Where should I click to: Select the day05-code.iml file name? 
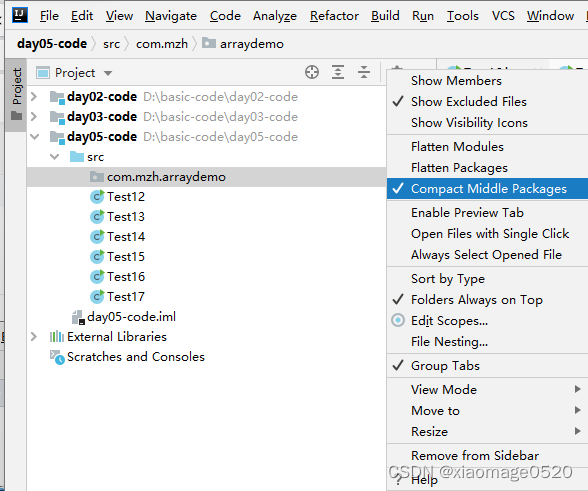tap(131, 317)
